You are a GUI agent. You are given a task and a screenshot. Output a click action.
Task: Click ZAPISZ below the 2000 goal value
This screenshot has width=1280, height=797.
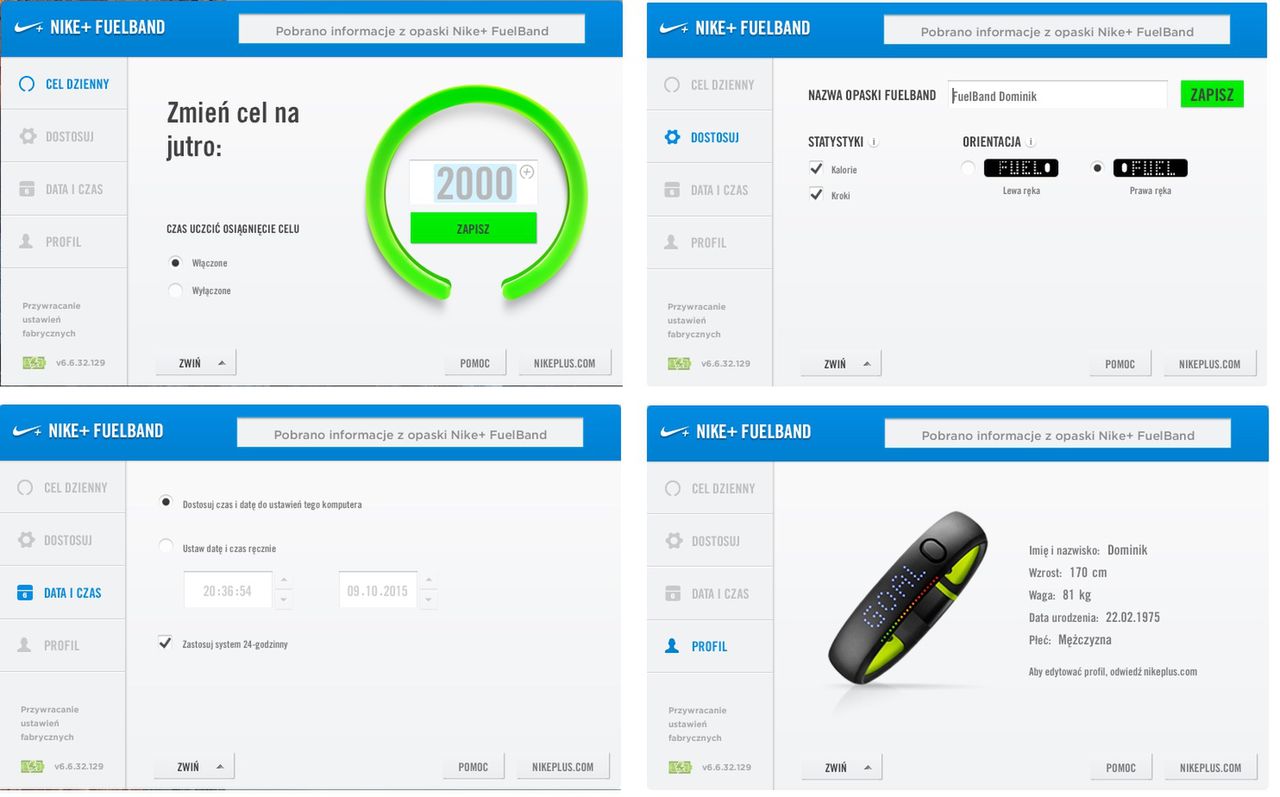(x=473, y=229)
